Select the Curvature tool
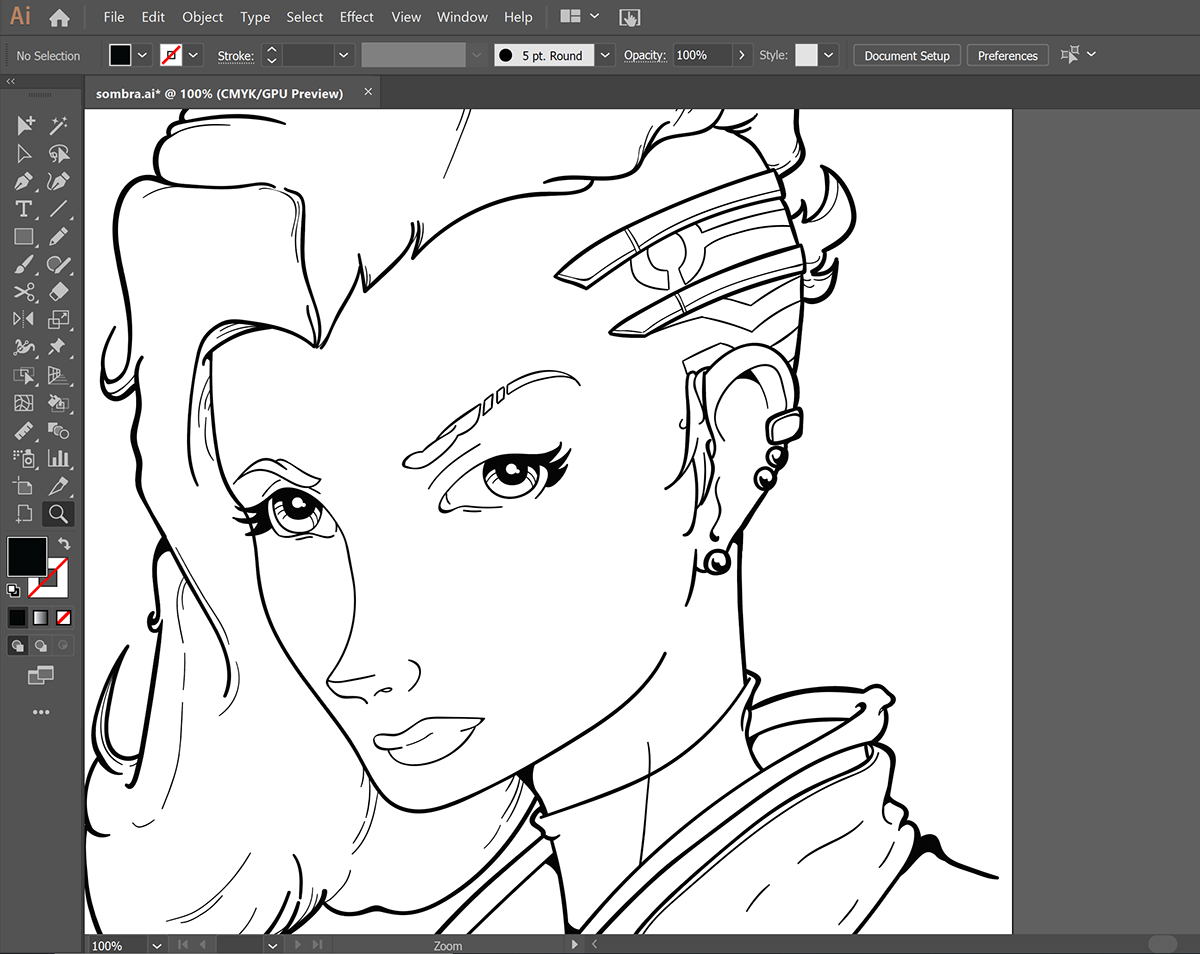 tap(59, 181)
